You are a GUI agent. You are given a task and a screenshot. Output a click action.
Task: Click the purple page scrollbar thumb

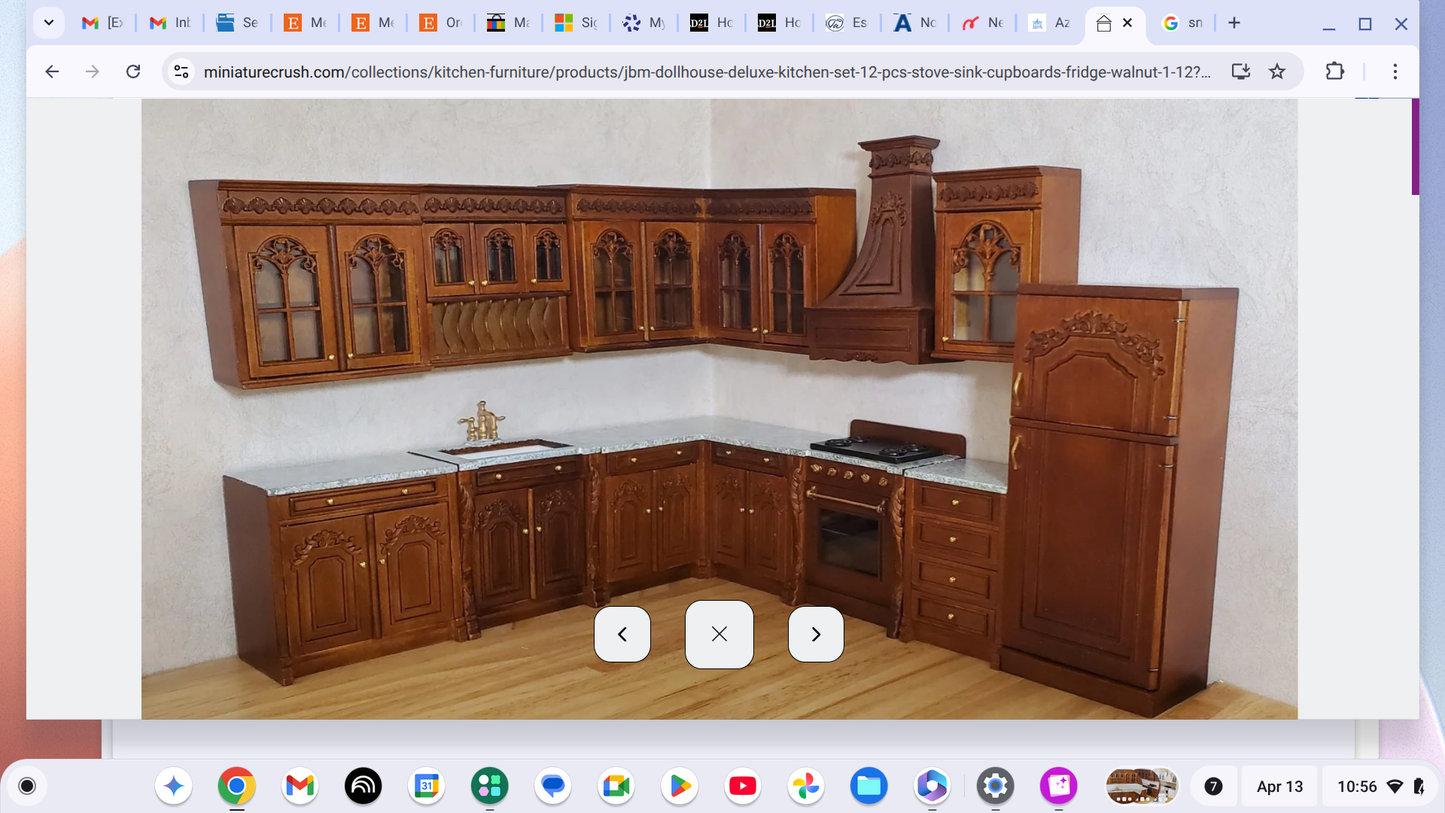(1415, 146)
